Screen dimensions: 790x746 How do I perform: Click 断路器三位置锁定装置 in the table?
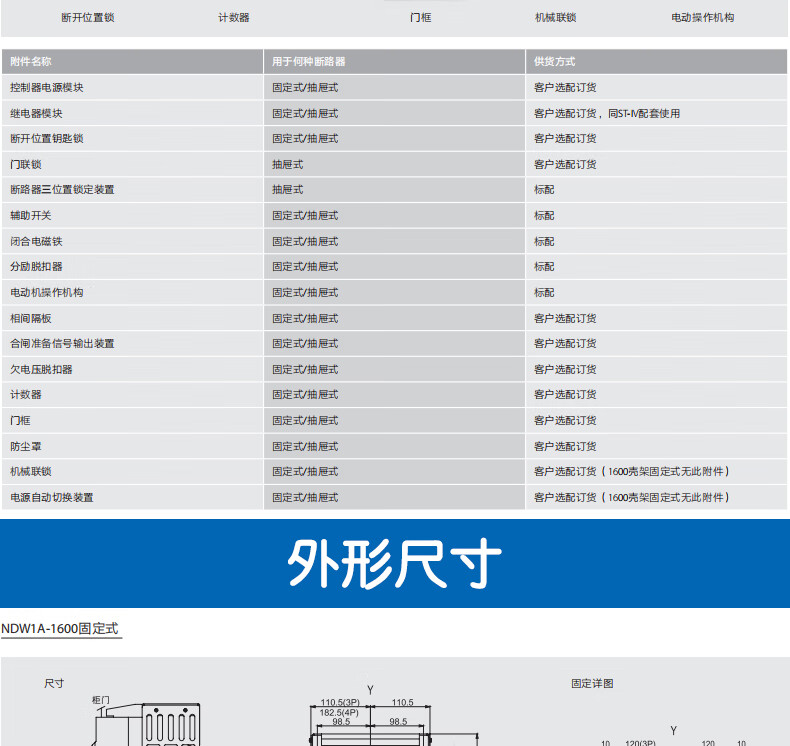[62, 190]
